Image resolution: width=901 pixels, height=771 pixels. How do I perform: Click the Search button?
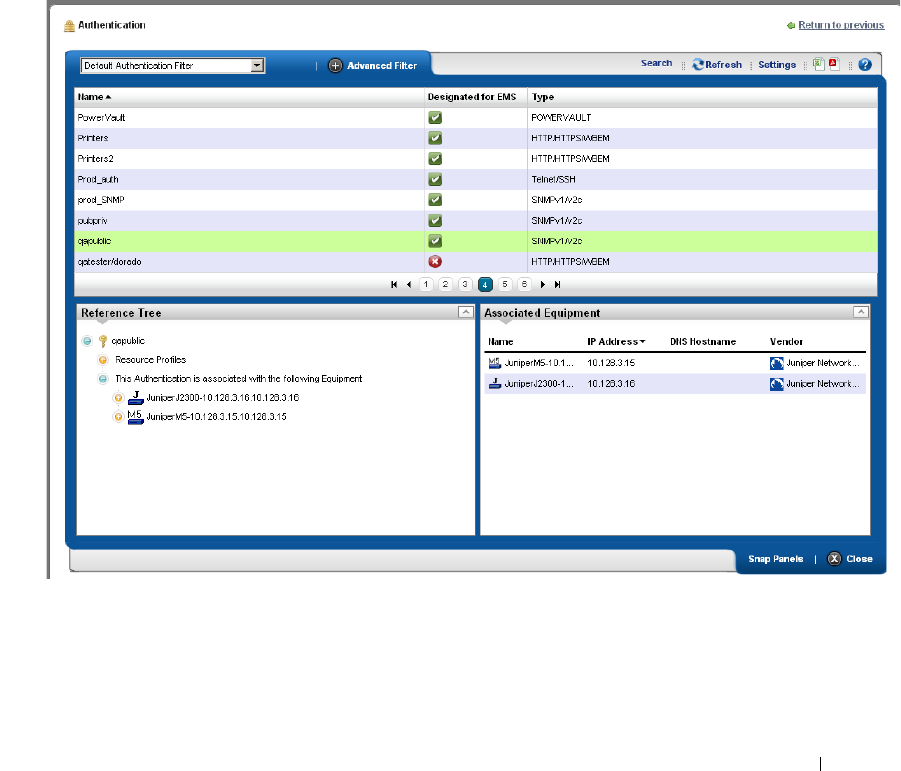(x=656, y=63)
